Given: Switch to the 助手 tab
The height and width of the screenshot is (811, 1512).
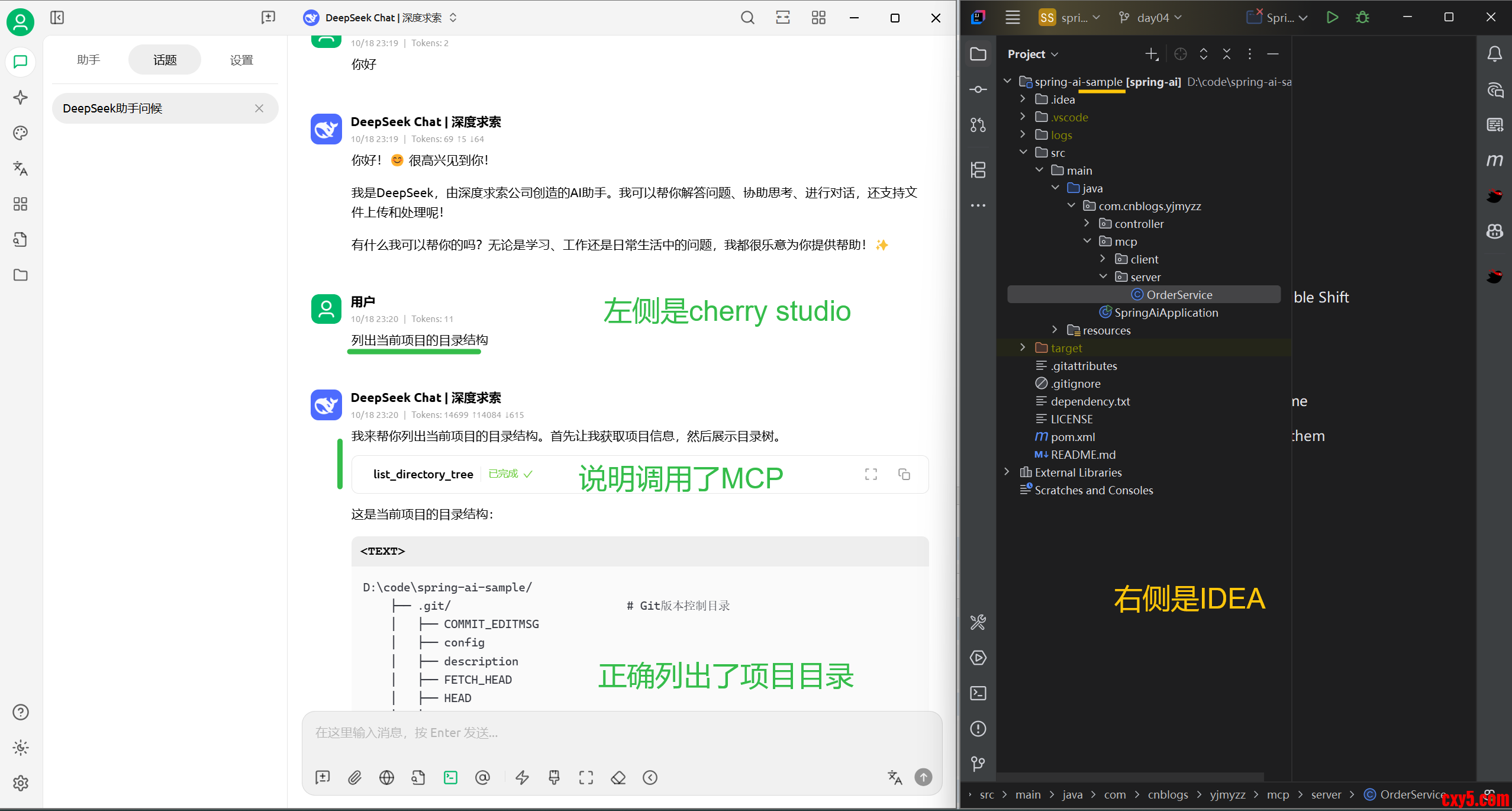Looking at the screenshot, I should pyautogui.click(x=88, y=60).
